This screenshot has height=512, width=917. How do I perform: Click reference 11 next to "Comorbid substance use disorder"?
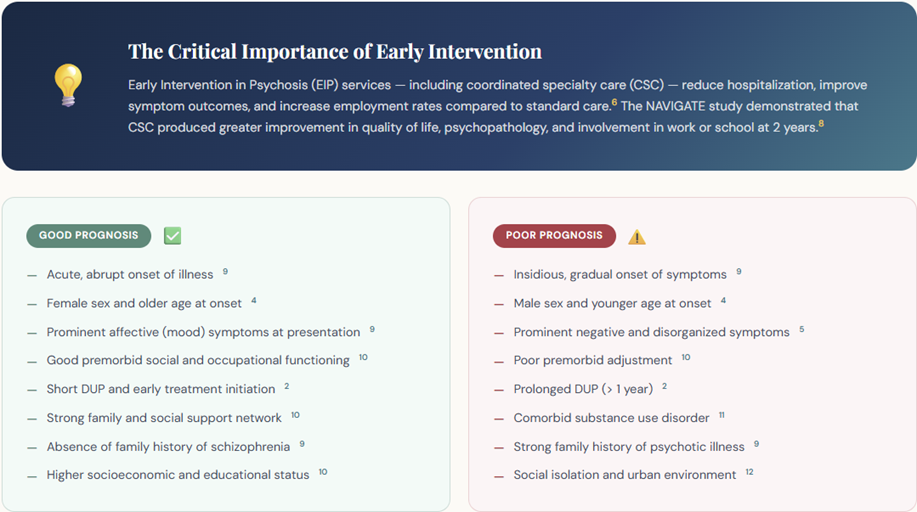(721, 414)
